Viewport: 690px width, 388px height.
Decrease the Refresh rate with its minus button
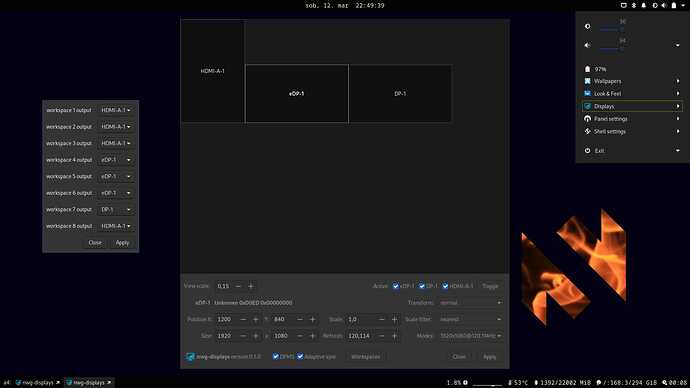(x=382, y=336)
